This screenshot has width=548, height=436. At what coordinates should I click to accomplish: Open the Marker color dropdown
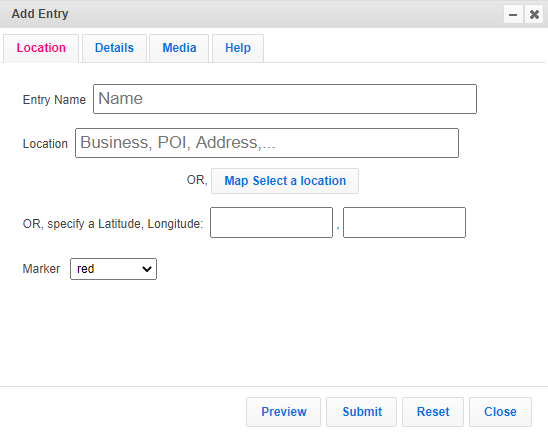114,269
